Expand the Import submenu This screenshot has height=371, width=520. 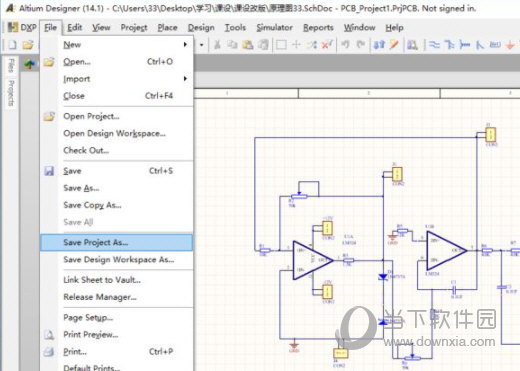point(117,79)
